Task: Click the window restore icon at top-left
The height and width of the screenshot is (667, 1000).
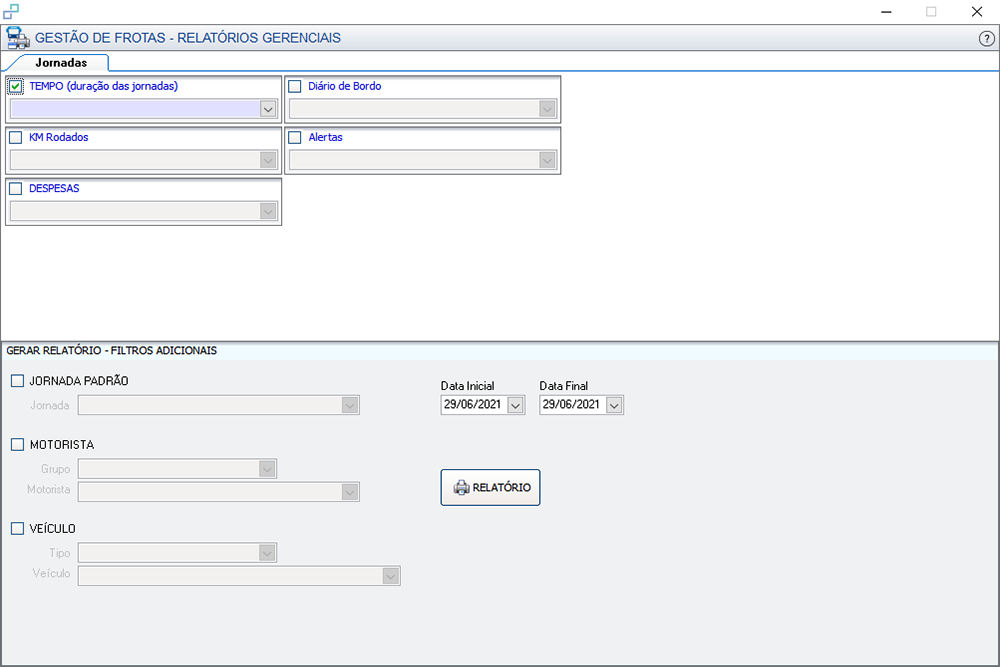Action: (11, 11)
